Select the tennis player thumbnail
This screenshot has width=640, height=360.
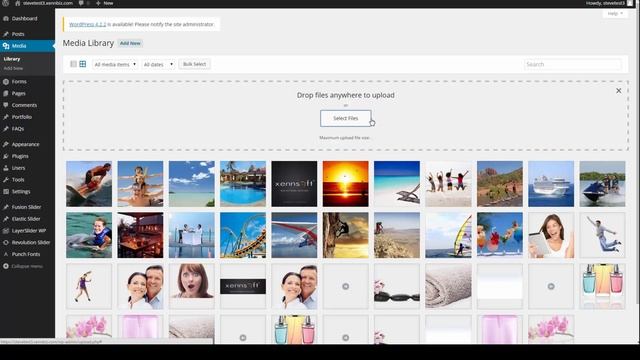(x=89, y=286)
